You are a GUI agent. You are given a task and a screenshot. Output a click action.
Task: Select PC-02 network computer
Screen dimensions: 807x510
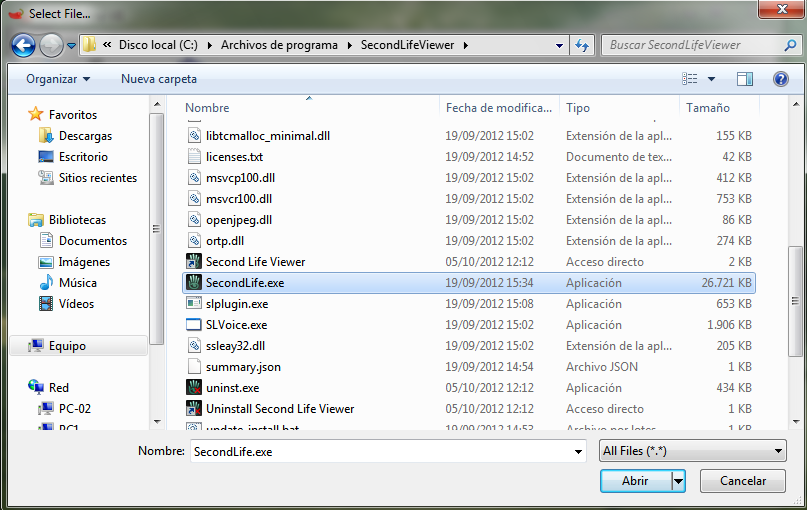pos(75,409)
